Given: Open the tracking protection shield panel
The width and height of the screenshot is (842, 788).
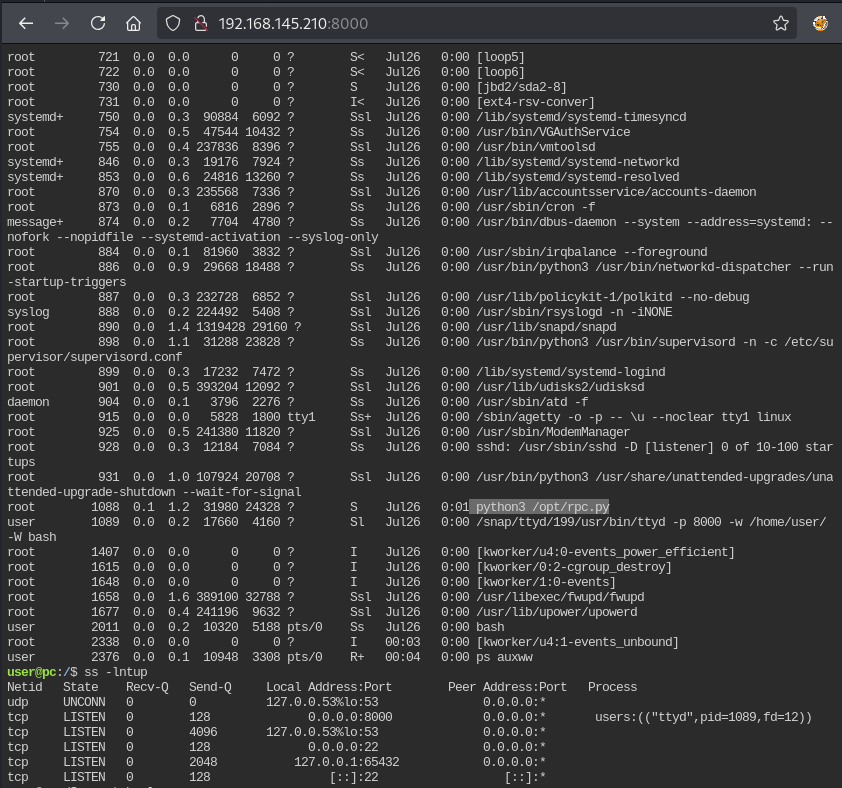Looking at the screenshot, I should (x=172, y=23).
